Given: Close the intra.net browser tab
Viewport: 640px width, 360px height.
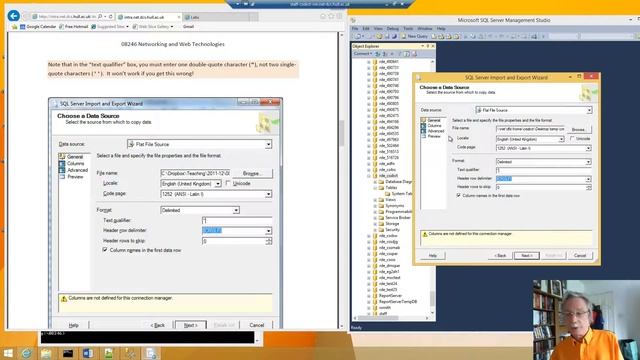Looking at the screenshot, I should pos(179,17).
